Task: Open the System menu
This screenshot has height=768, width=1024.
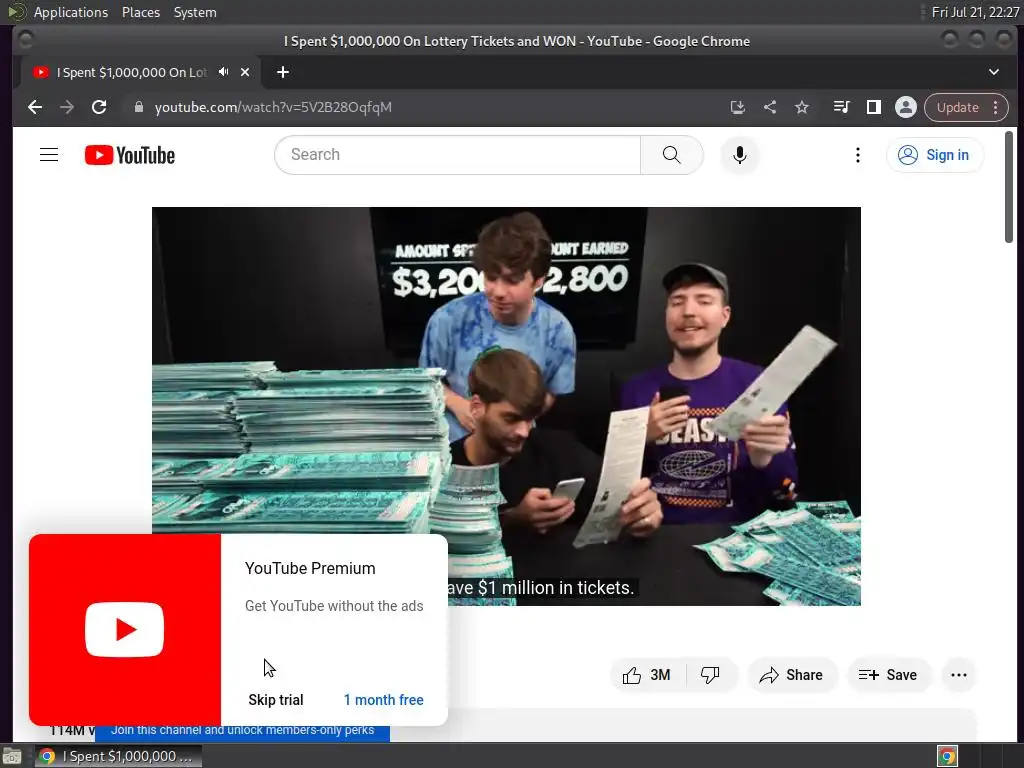Action: click(195, 12)
